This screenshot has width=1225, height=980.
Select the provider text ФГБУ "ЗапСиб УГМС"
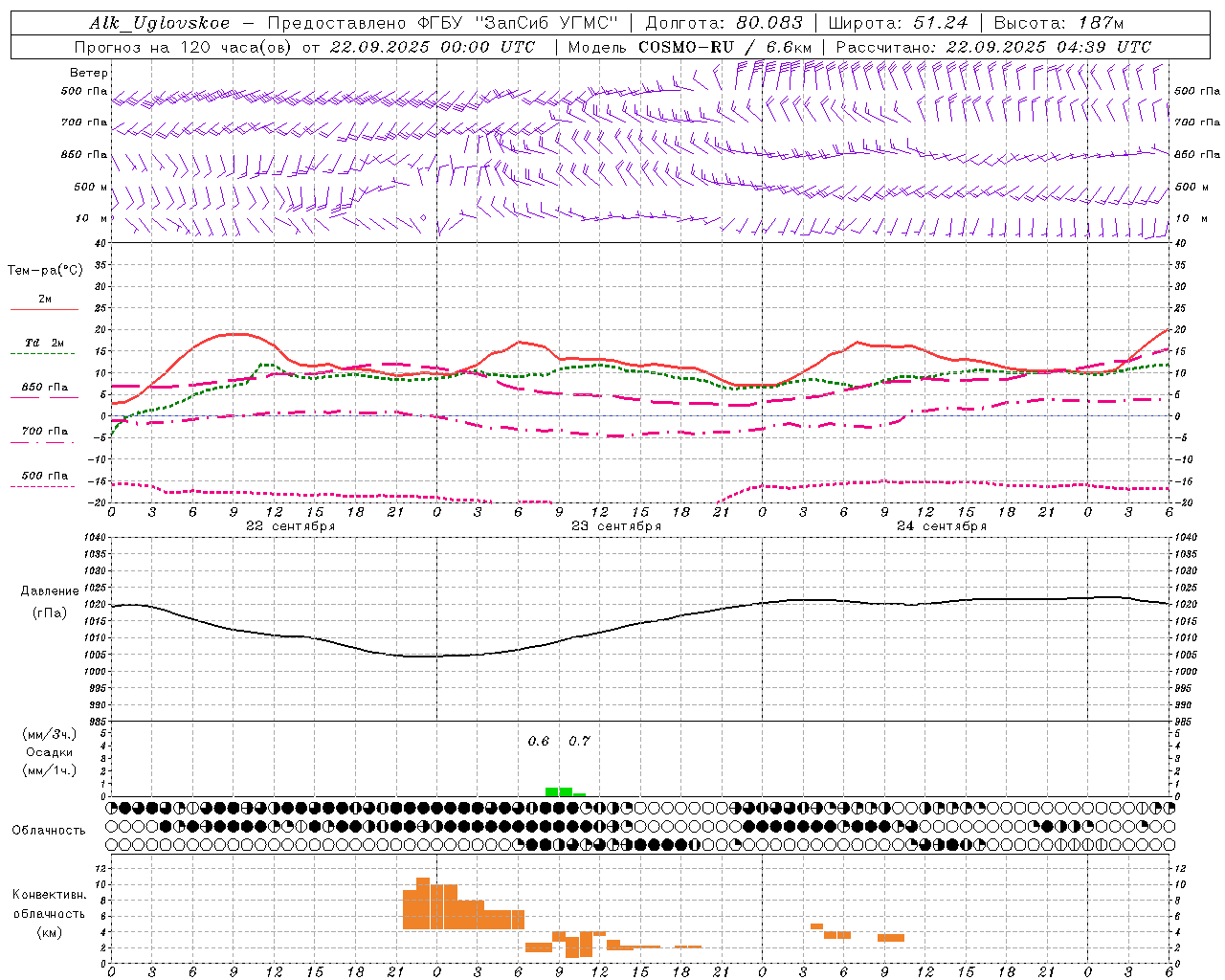point(519,23)
